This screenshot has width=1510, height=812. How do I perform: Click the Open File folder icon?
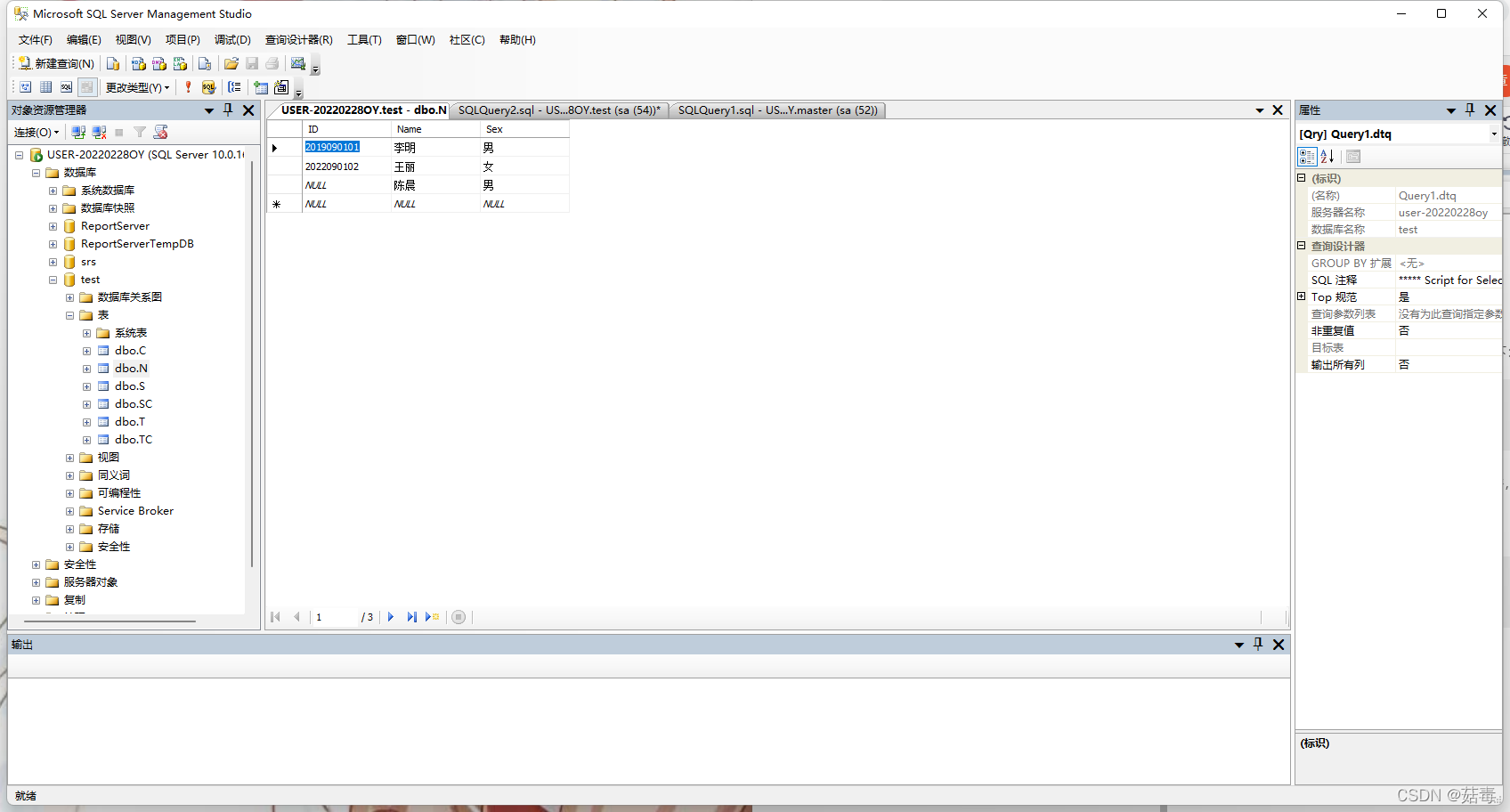231,63
